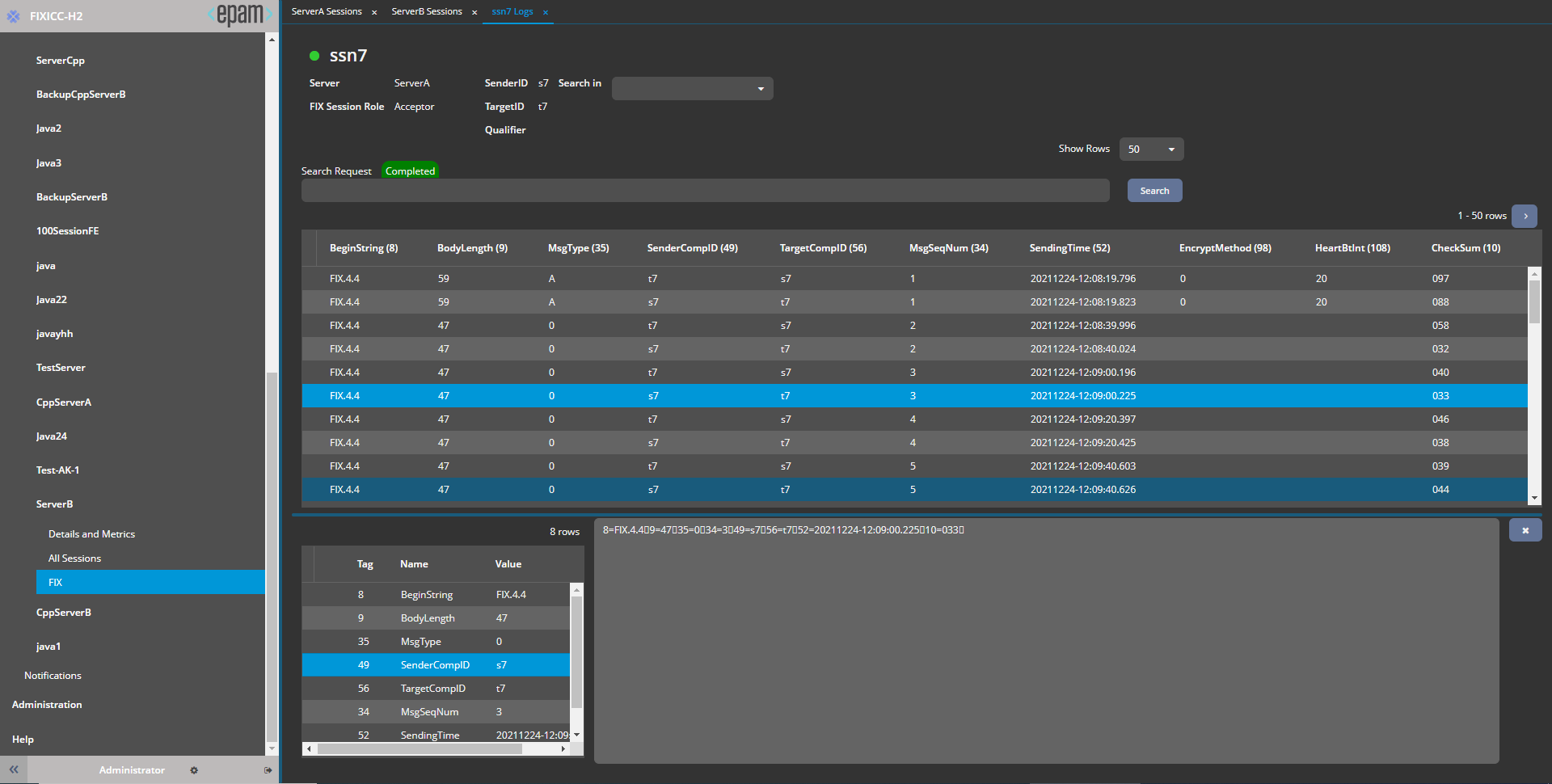The width and height of the screenshot is (1552, 784).
Task: Open the Show Rows dropdown
Action: click(1151, 149)
